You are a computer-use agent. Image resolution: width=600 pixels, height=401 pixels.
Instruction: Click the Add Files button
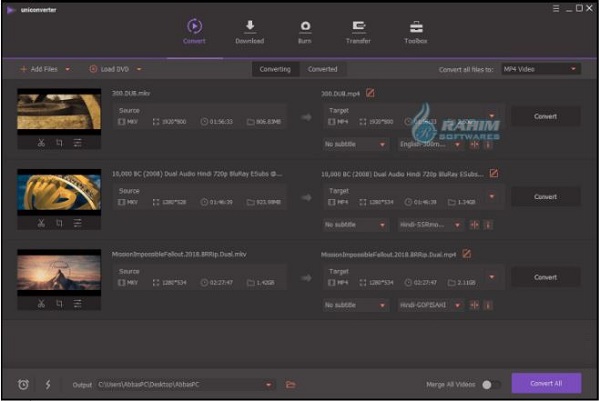(x=39, y=69)
